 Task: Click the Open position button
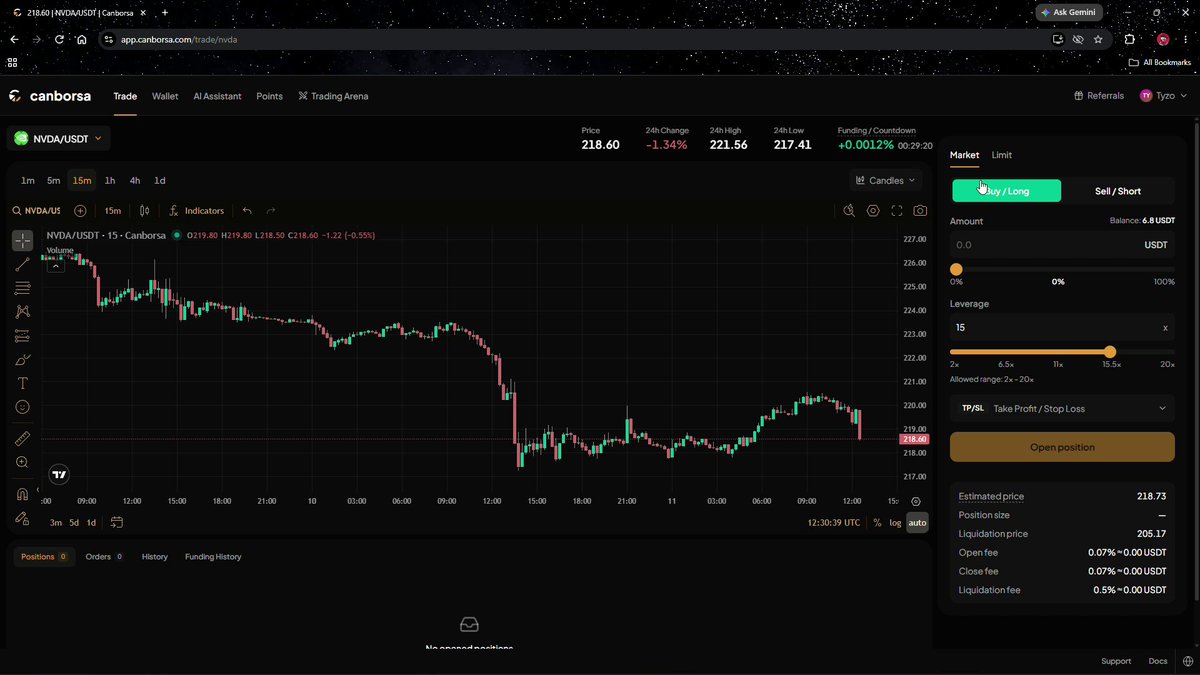(x=1062, y=447)
